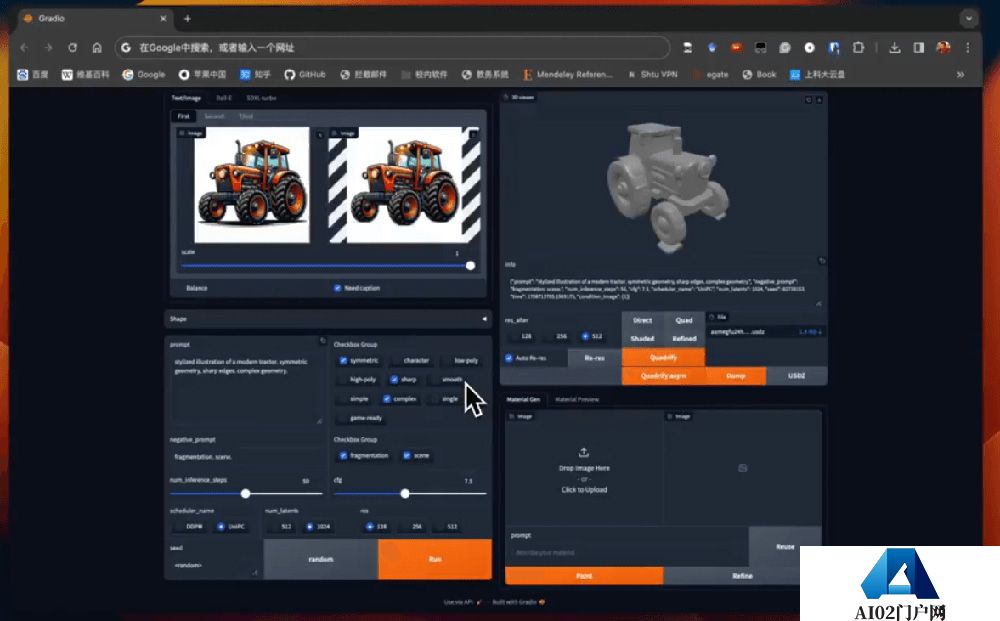Open Book bookmark
Image resolution: width=1000 pixels, height=621 pixels.
(x=760, y=75)
